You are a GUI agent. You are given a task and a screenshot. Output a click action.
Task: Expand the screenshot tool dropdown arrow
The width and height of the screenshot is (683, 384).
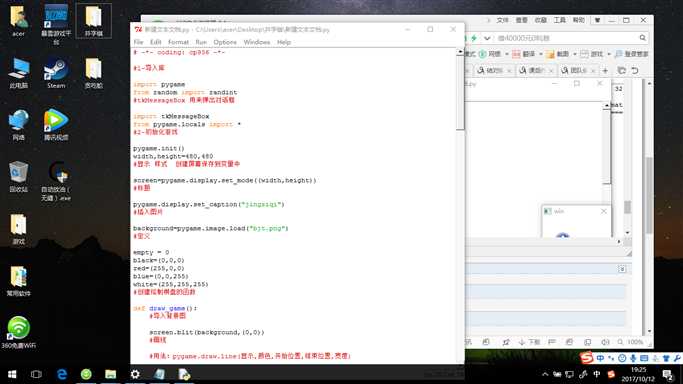(x=575, y=54)
